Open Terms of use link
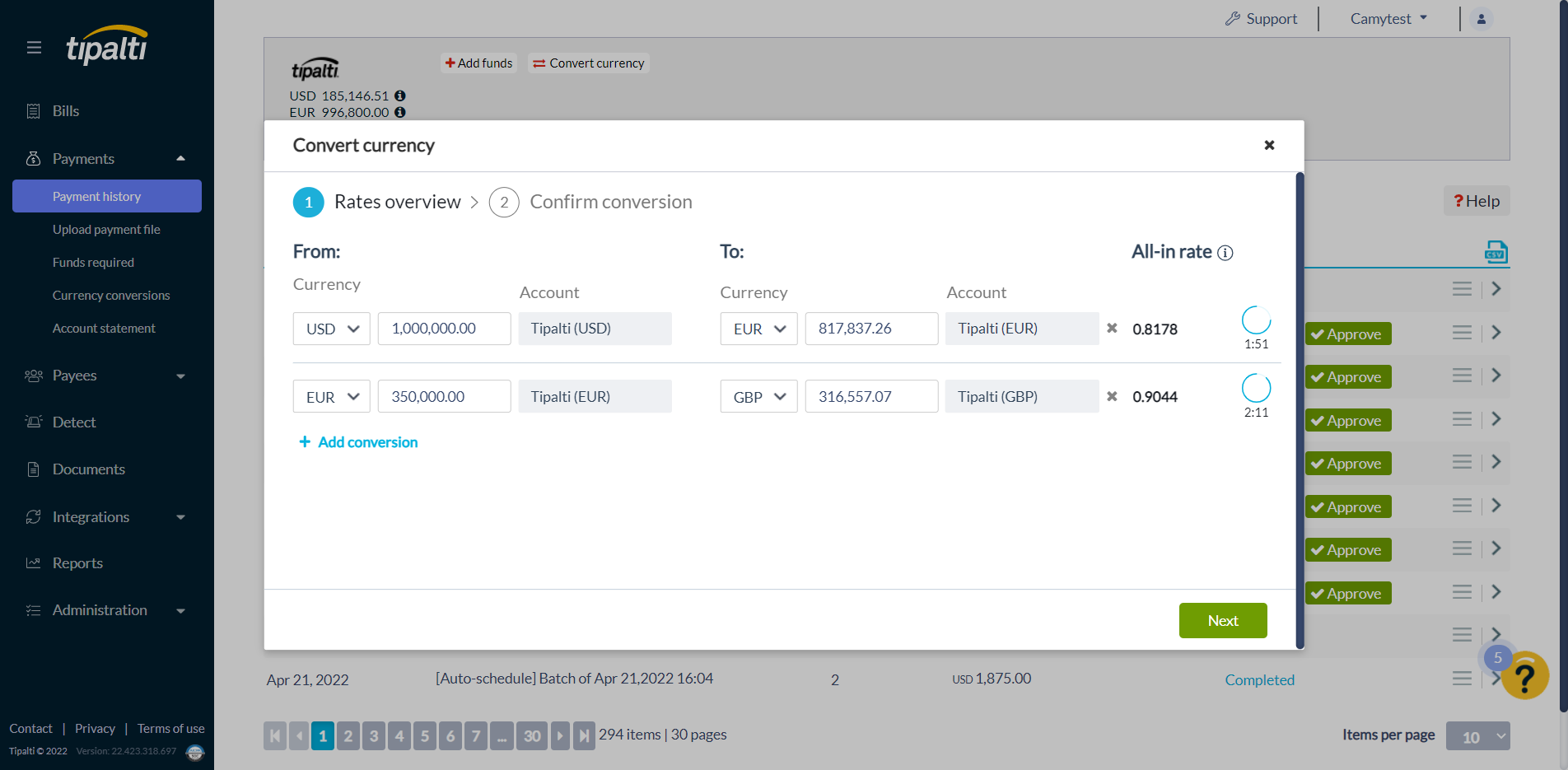 pos(170,729)
